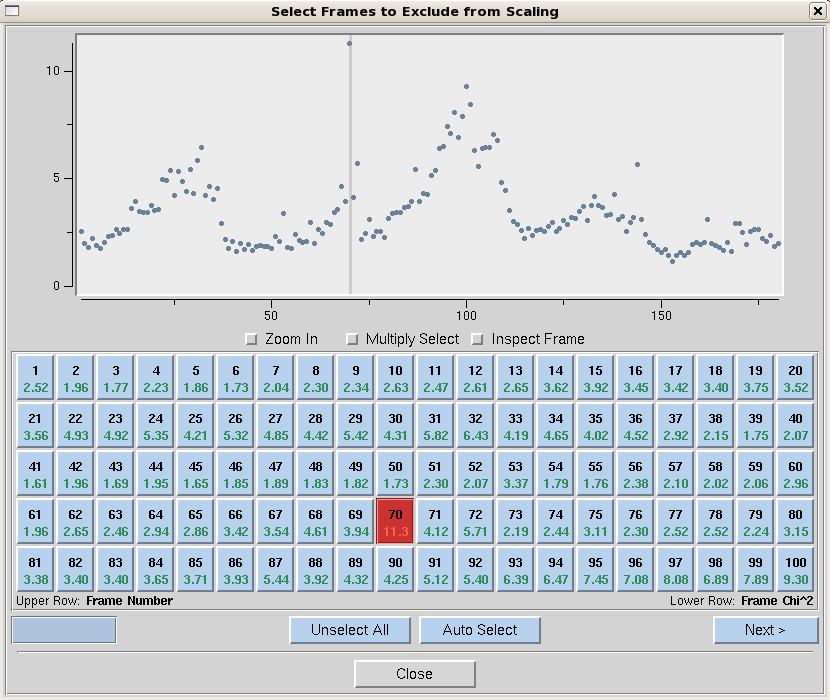830x700 pixels.
Task: Enable the Zoom In checkbox
Action: coord(252,339)
